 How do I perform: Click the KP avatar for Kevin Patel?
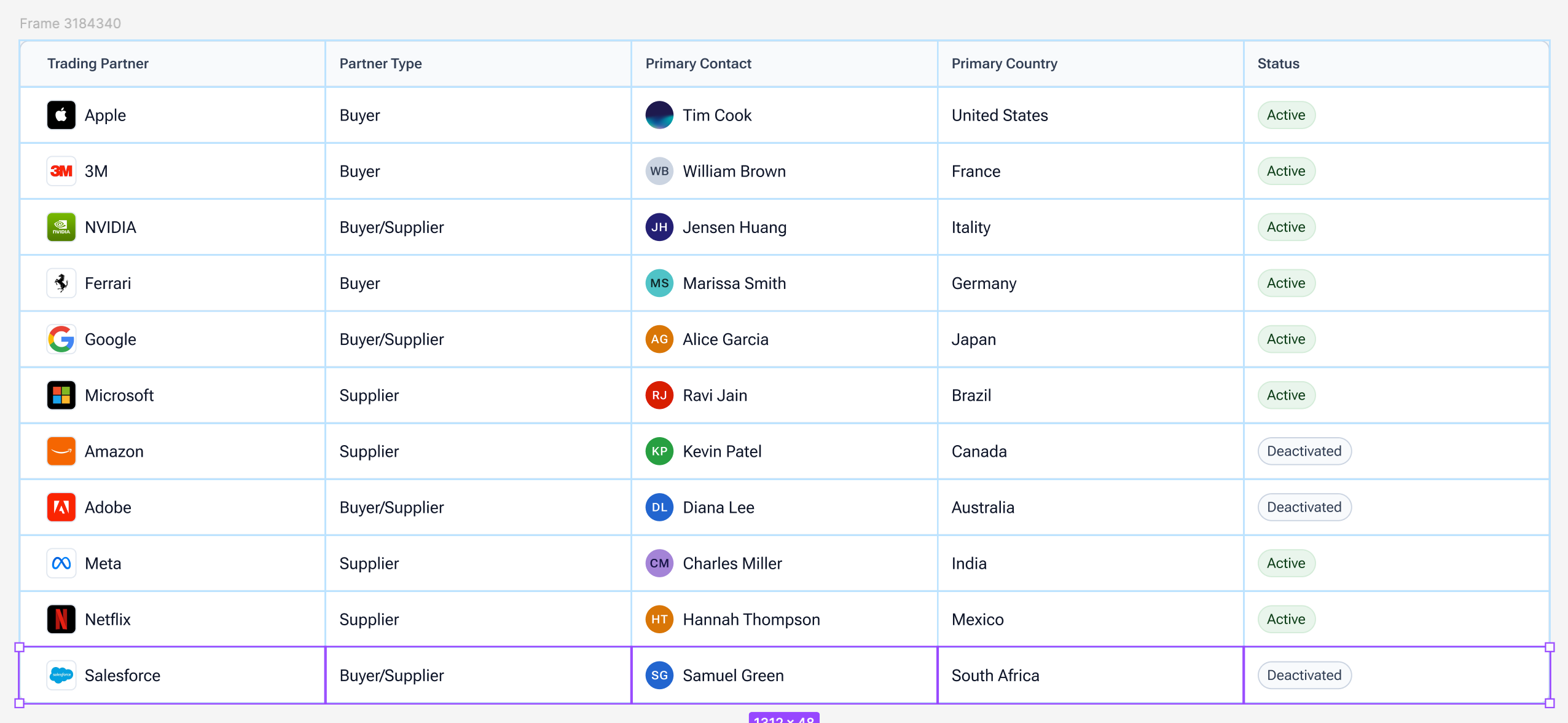659,451
